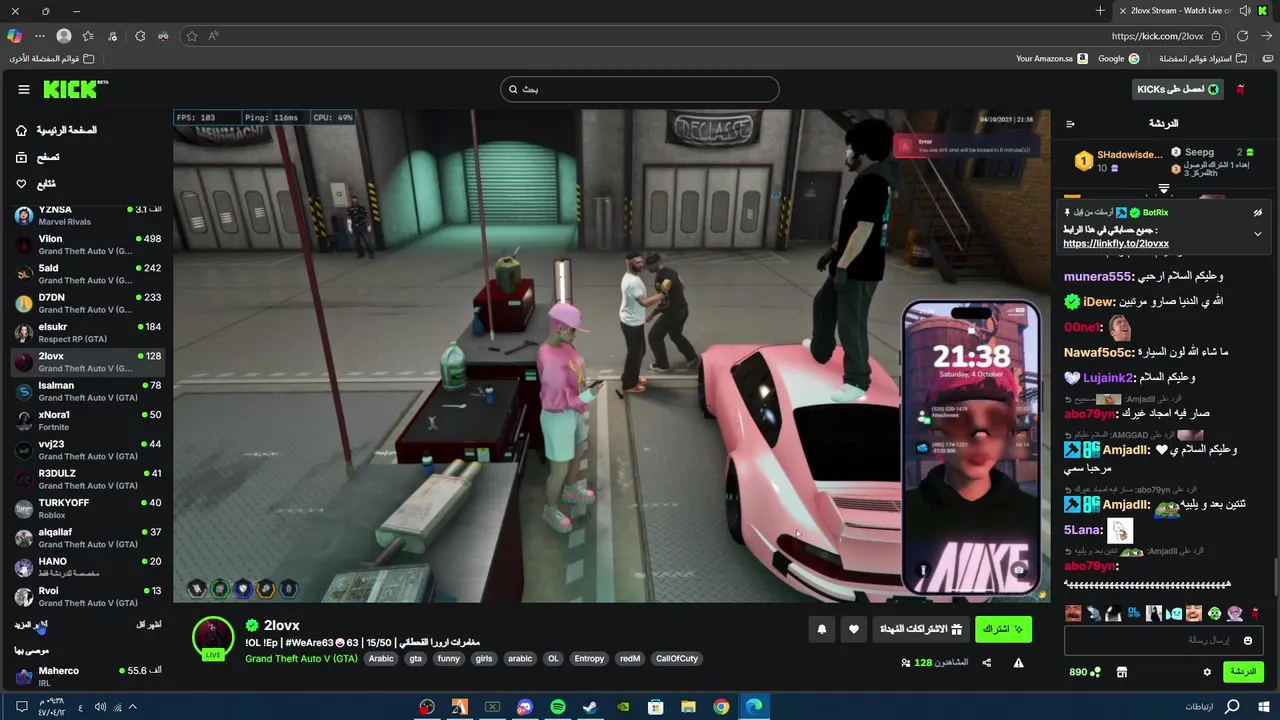The image size is (1280, 720).
Task: Add page to favorites star icon
Action: pyautogui.click(x=191, y=36)
